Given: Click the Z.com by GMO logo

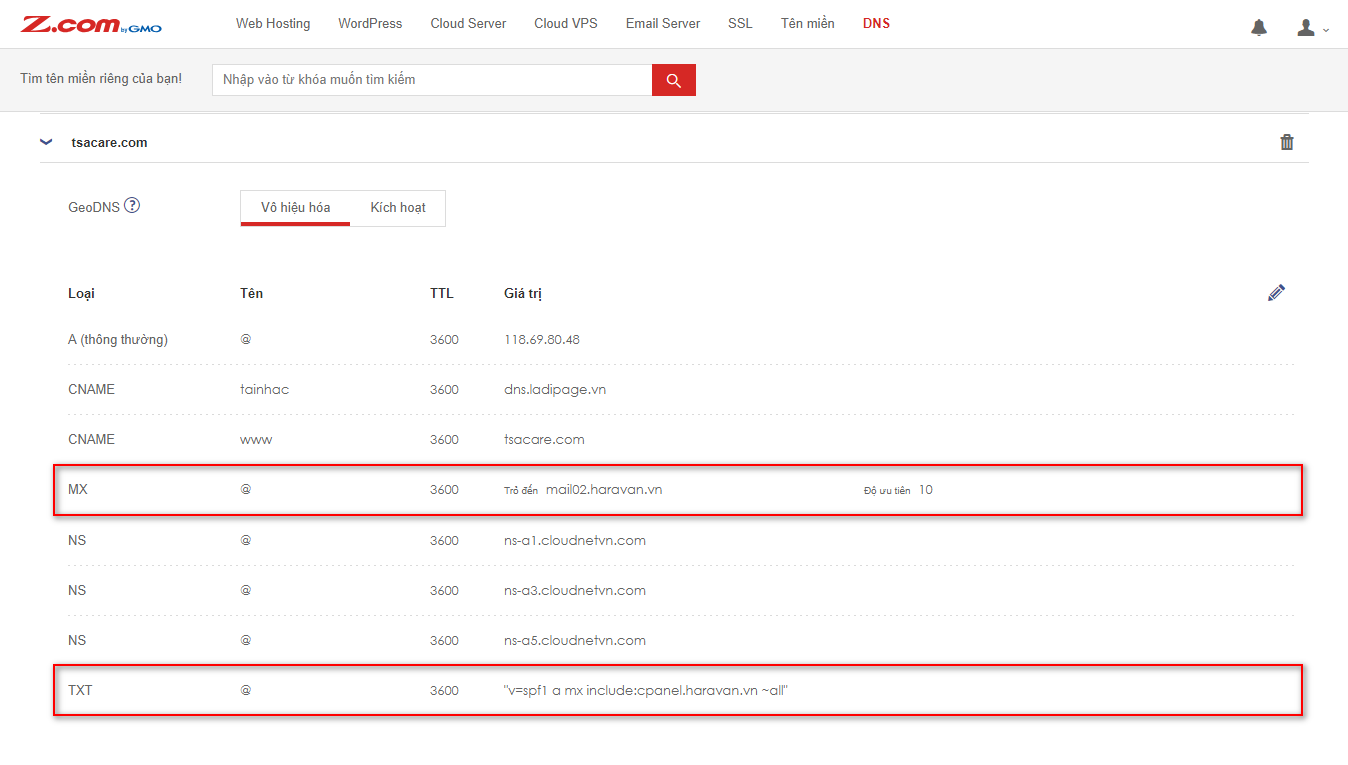Looking at the screenshot, I should pyautogui.click(x=91, y=24).
